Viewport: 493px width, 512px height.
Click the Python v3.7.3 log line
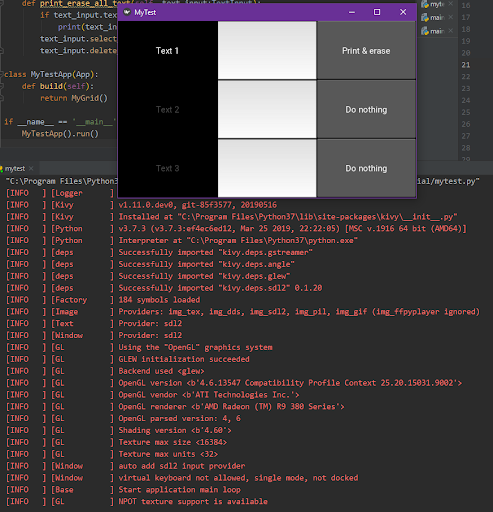coord(236,229)
